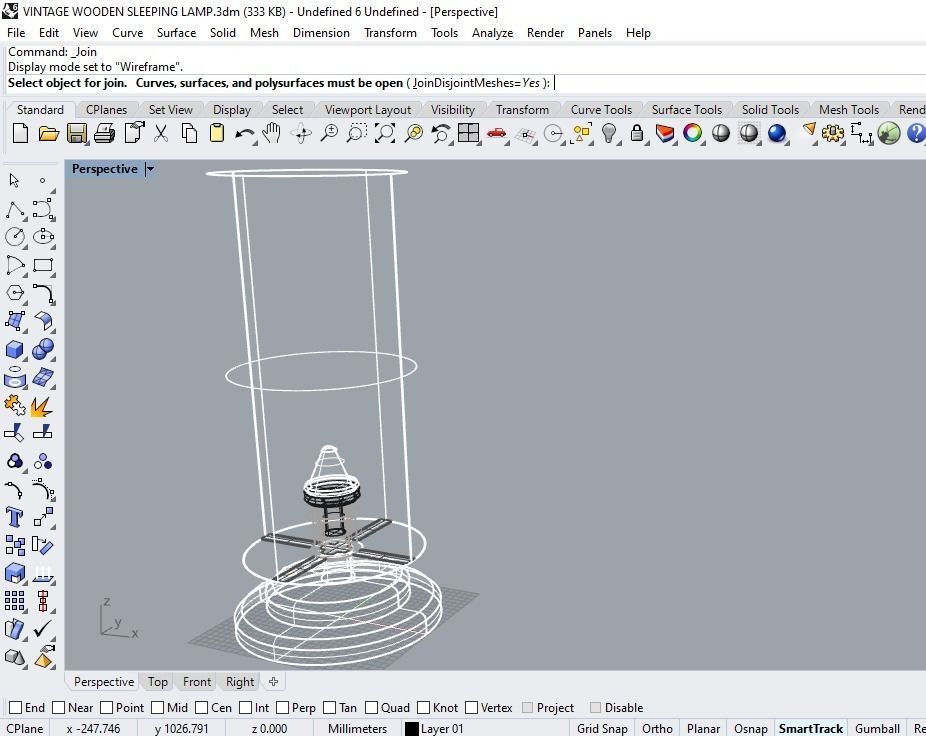Click the Zoom Extents icon
Screen dimensions: 926x736
click(x=385, y=133)
